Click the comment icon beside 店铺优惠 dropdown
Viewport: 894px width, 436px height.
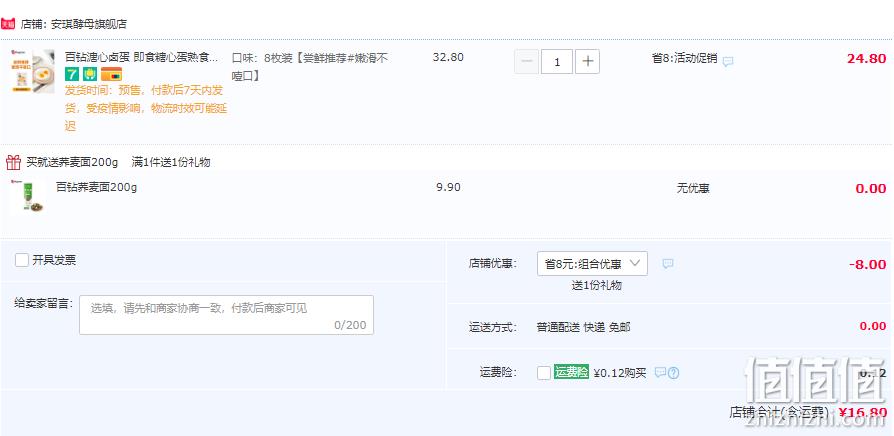[668, 264]
